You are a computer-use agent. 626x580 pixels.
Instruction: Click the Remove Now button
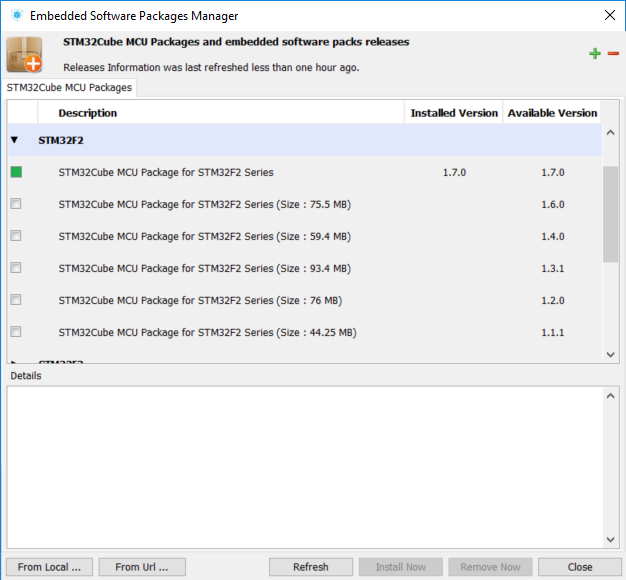click(x=490, y=567)
